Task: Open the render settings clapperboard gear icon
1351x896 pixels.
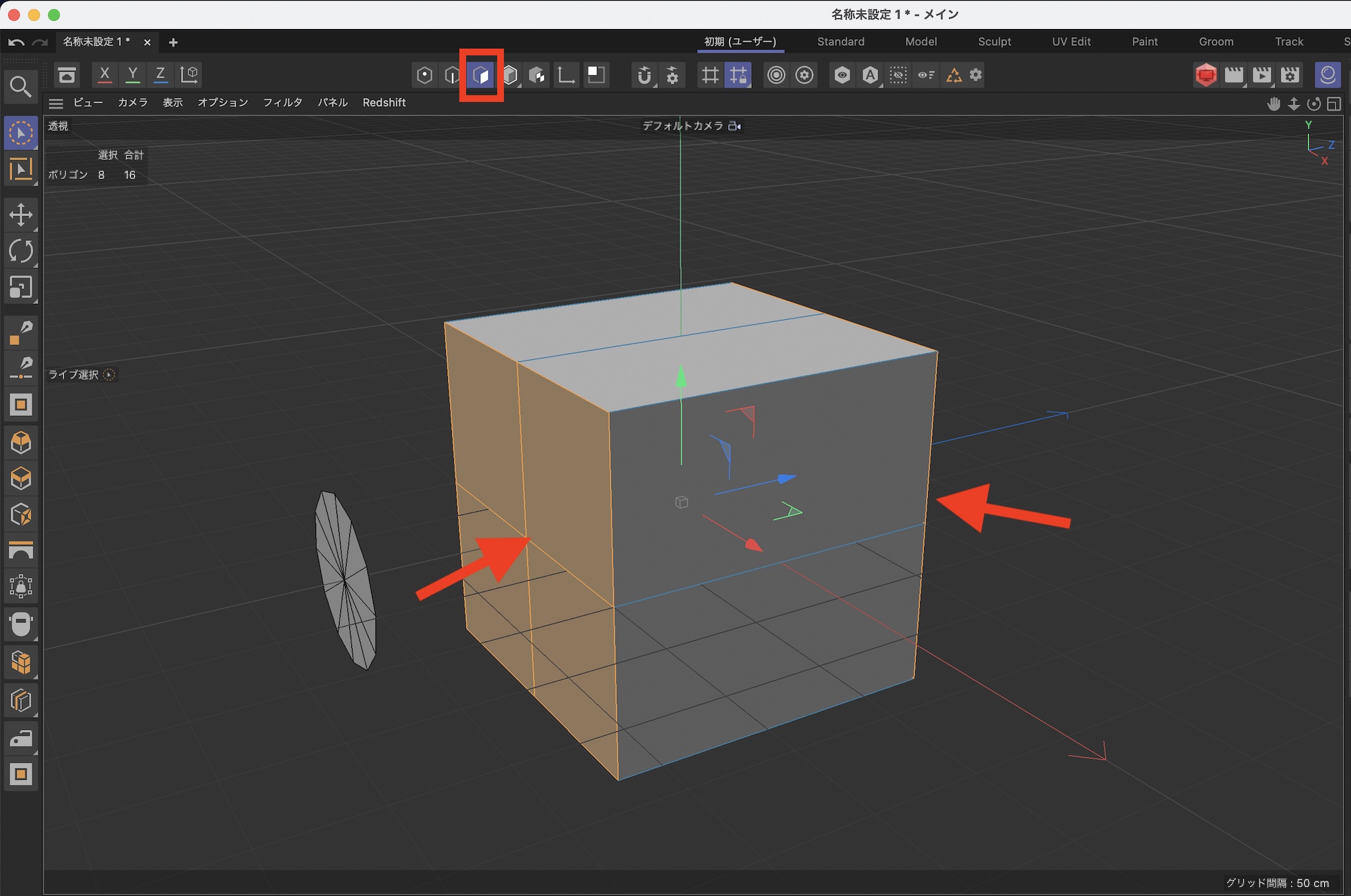Action: coord(1290,75)
